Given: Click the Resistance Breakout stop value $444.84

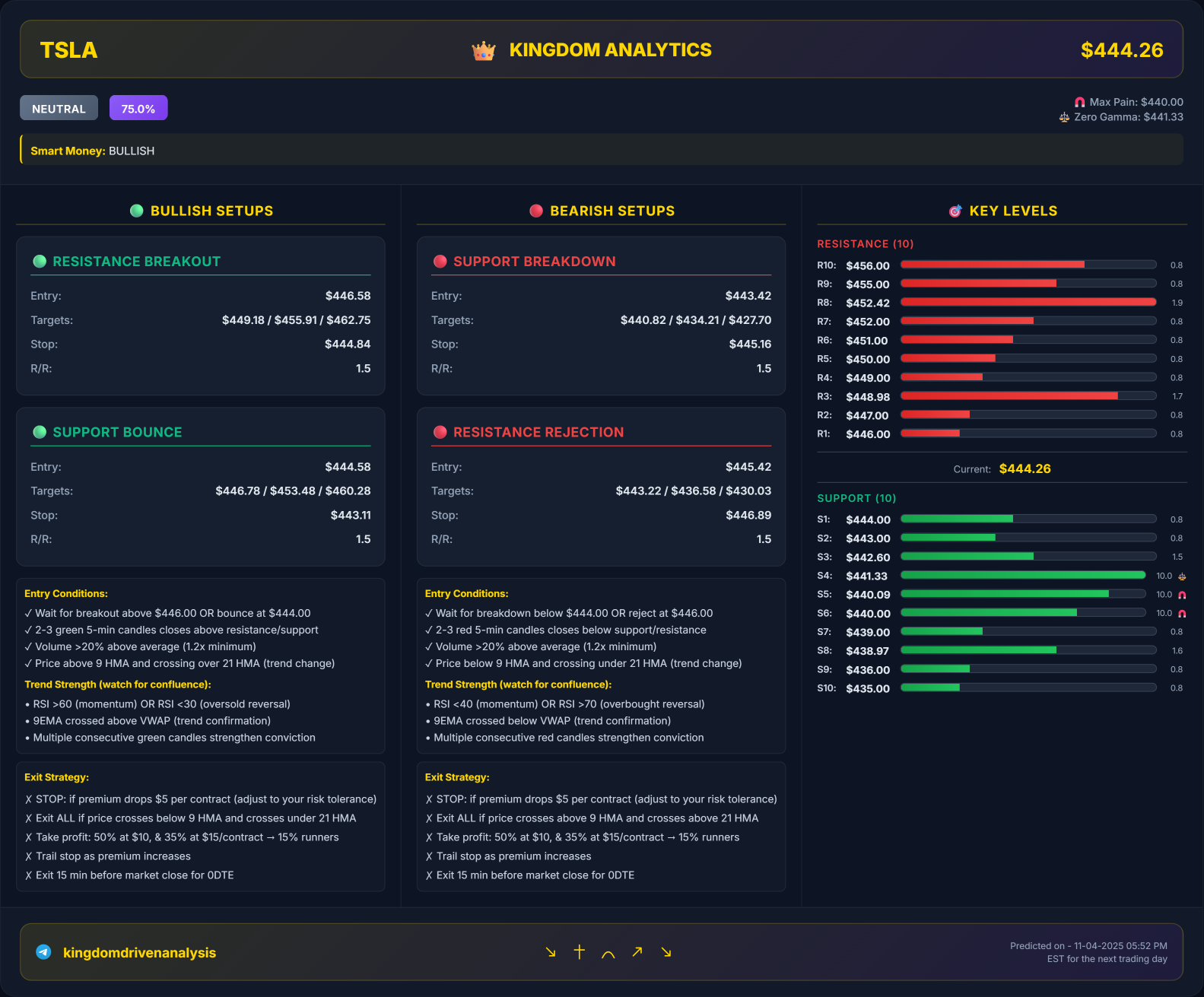Looking at the screenshot, I should point(348,345).
